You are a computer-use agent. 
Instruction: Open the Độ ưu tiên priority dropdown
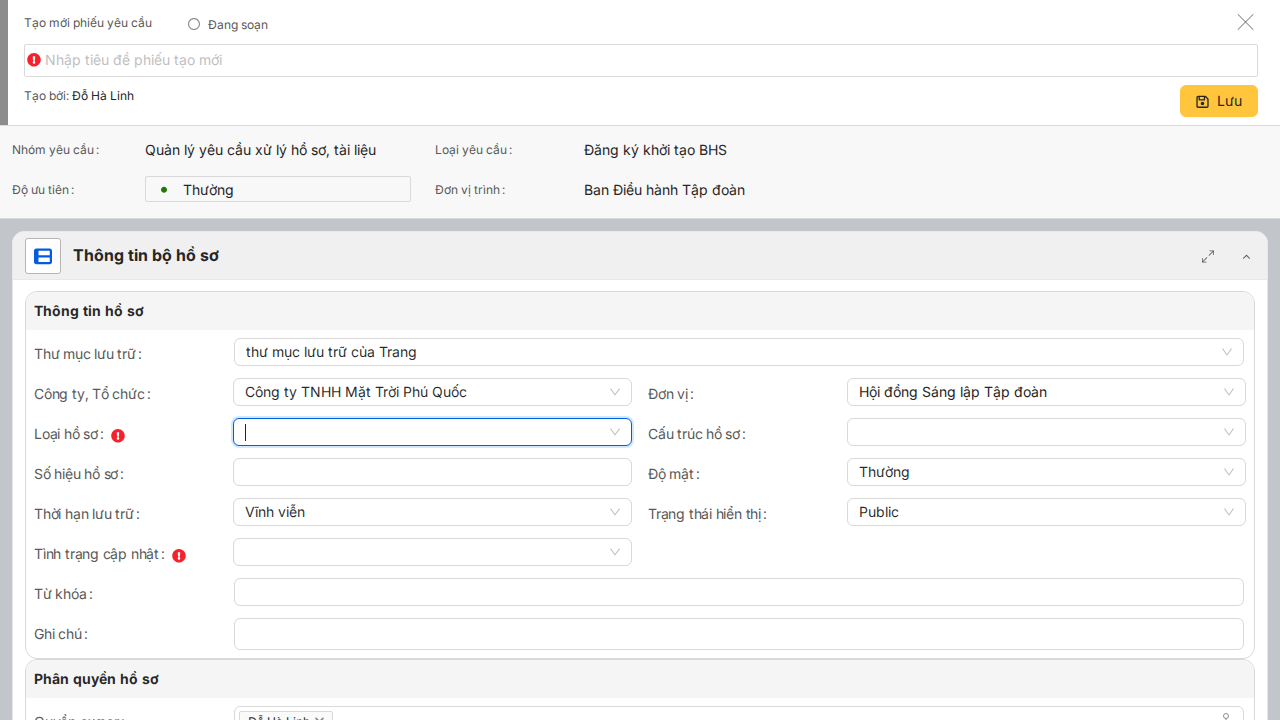coord(277,189)
